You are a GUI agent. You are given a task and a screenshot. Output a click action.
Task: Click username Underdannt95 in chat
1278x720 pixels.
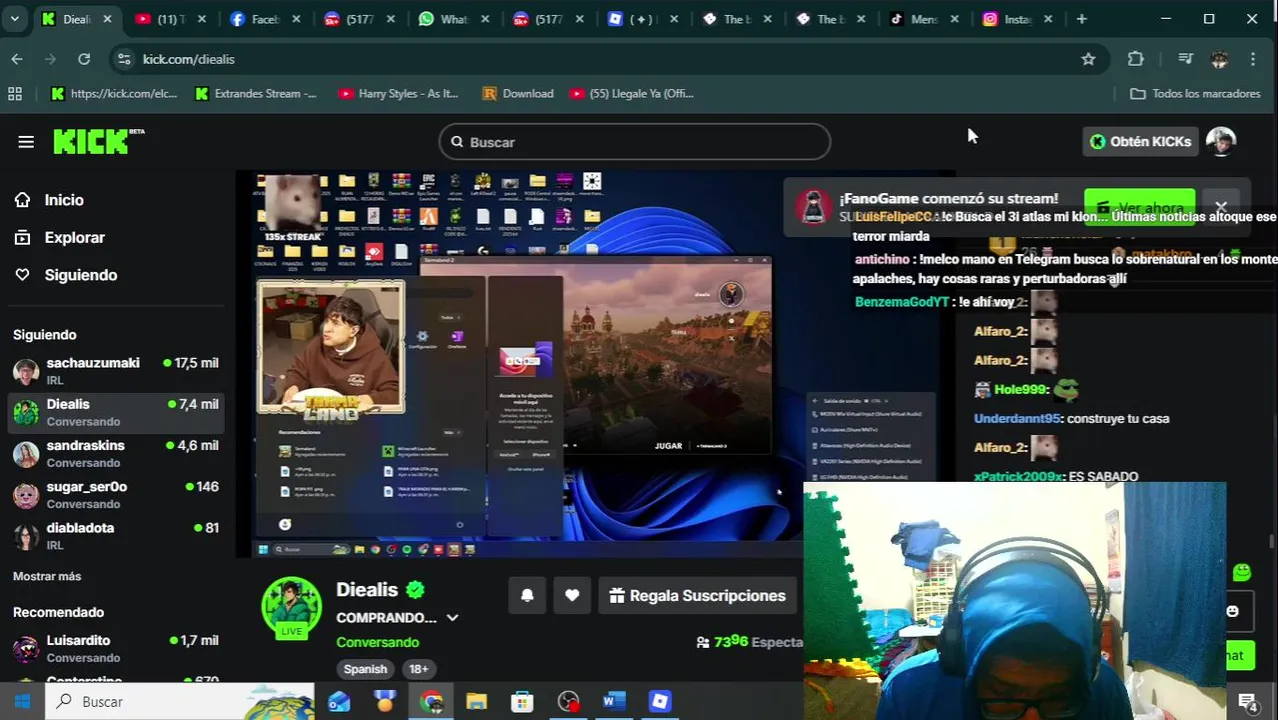coord(1016,418)
